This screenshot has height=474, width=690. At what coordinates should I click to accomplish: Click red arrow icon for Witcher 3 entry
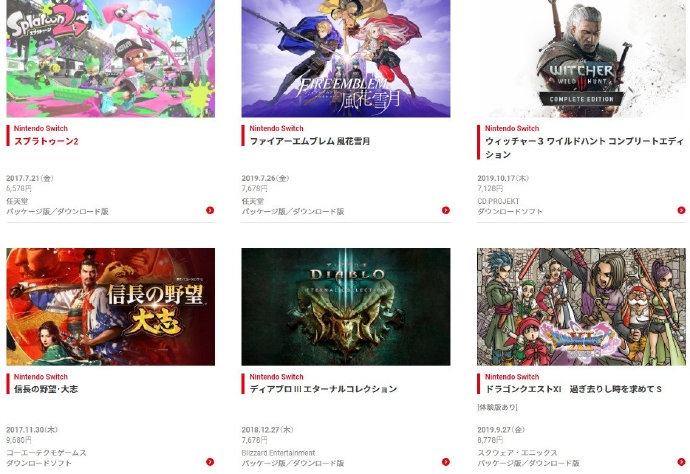pyautogui.click(x=681, y=210)
